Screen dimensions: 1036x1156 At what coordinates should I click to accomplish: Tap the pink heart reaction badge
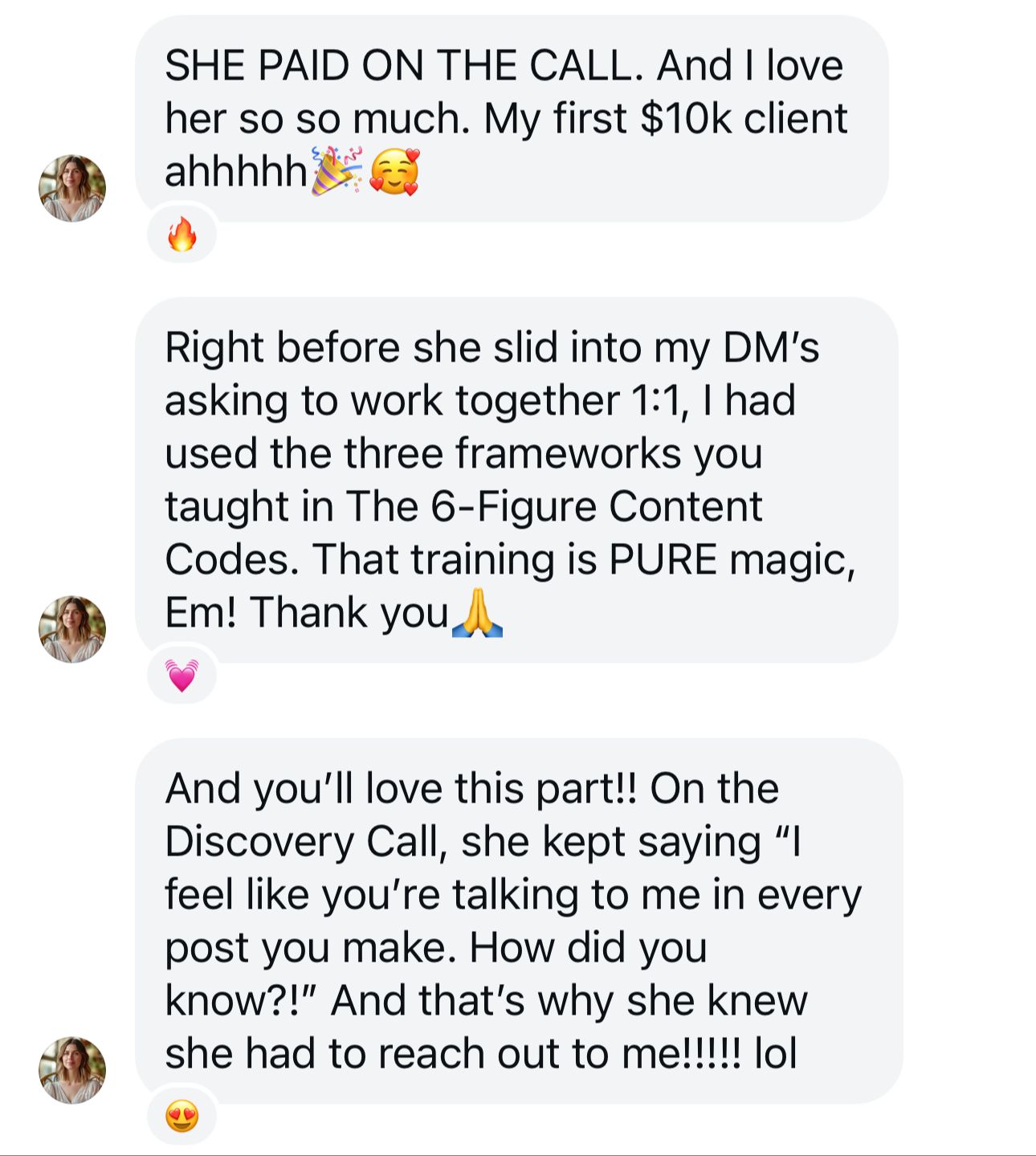point(182,676)
